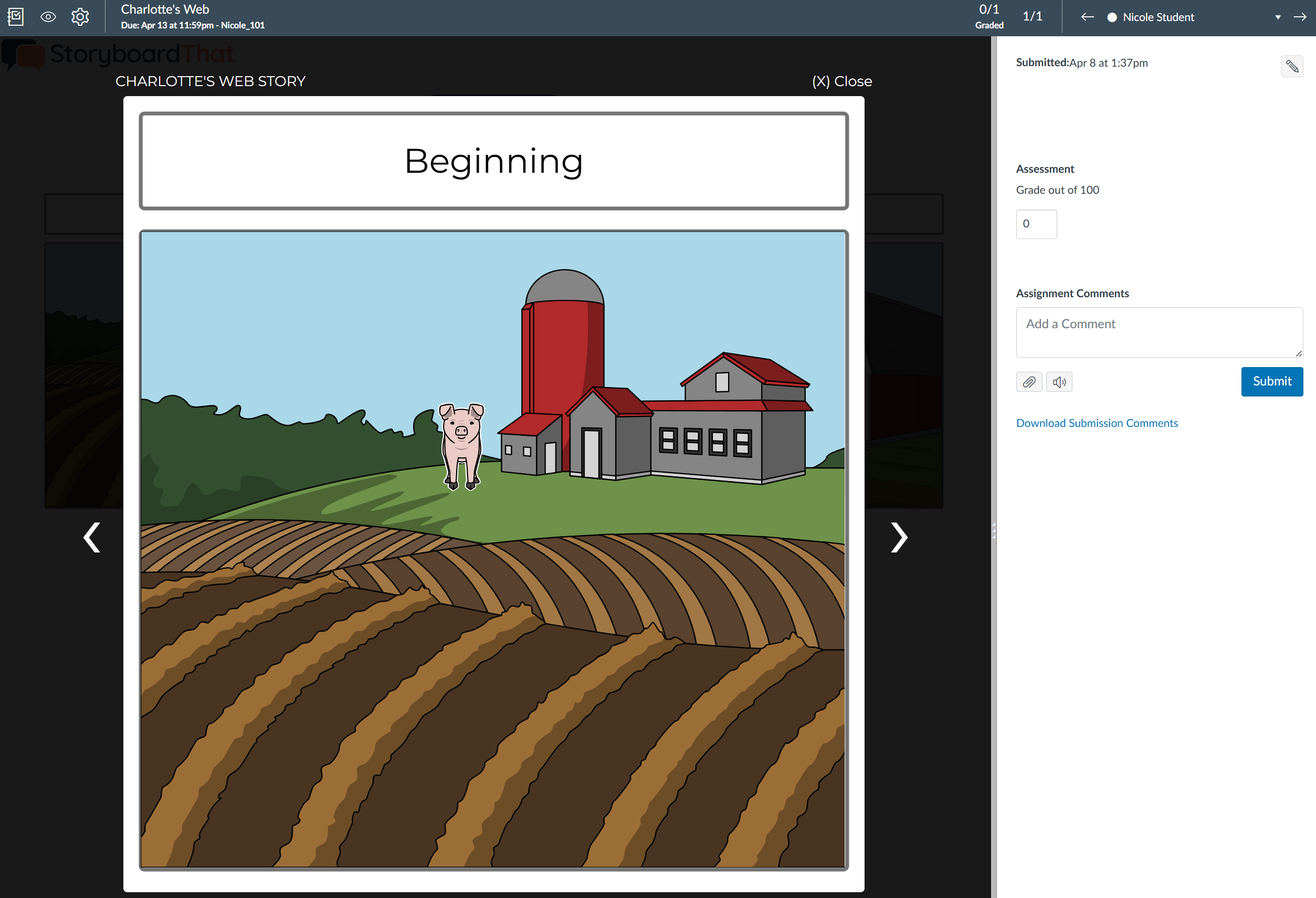Click the Charlotte's Web assignment title
This screenshot has height=898, width=1316.
(165, 9)
